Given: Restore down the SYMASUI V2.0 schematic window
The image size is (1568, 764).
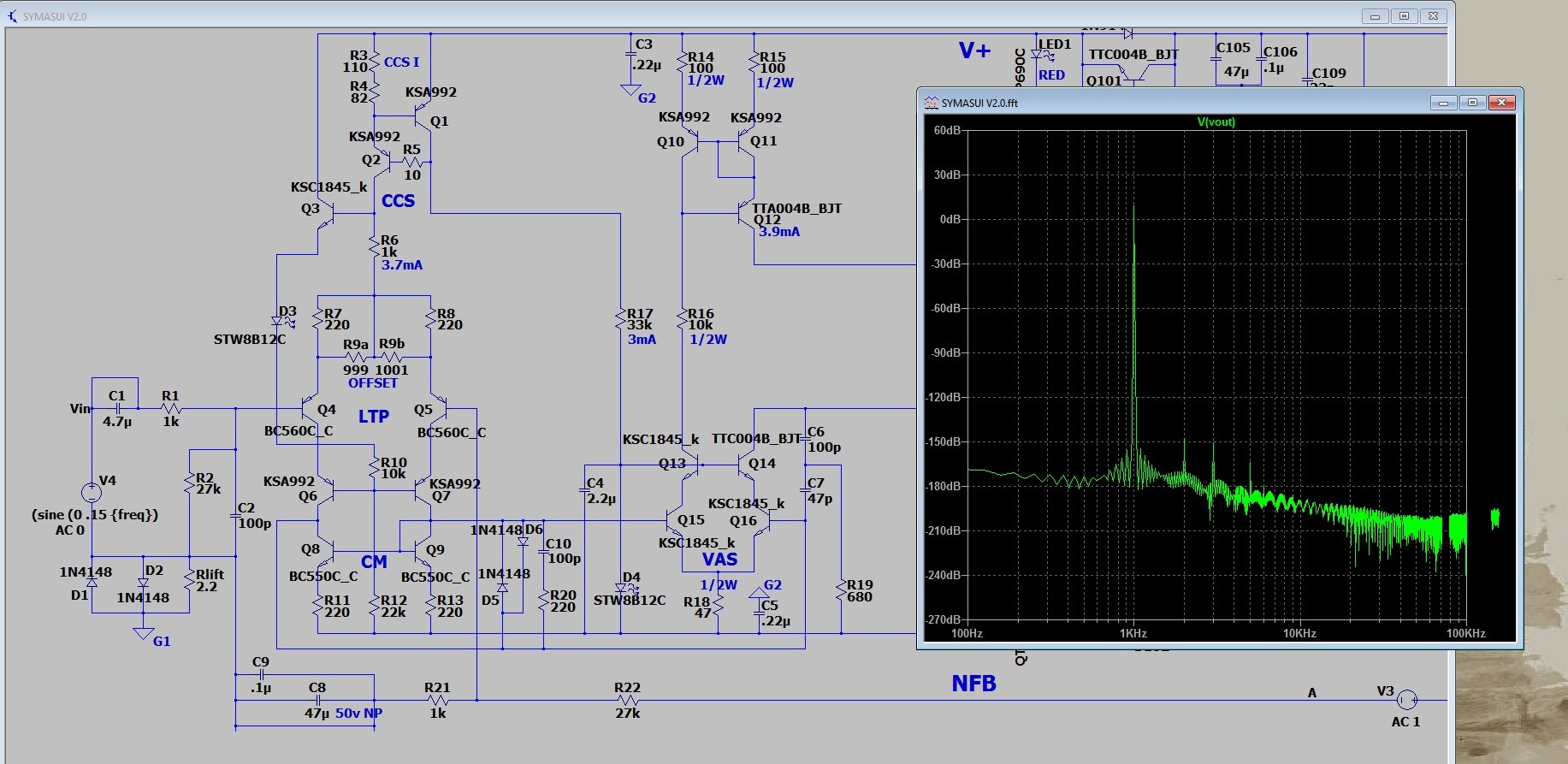Looking at the screenshot, I should coord(1404,16).
